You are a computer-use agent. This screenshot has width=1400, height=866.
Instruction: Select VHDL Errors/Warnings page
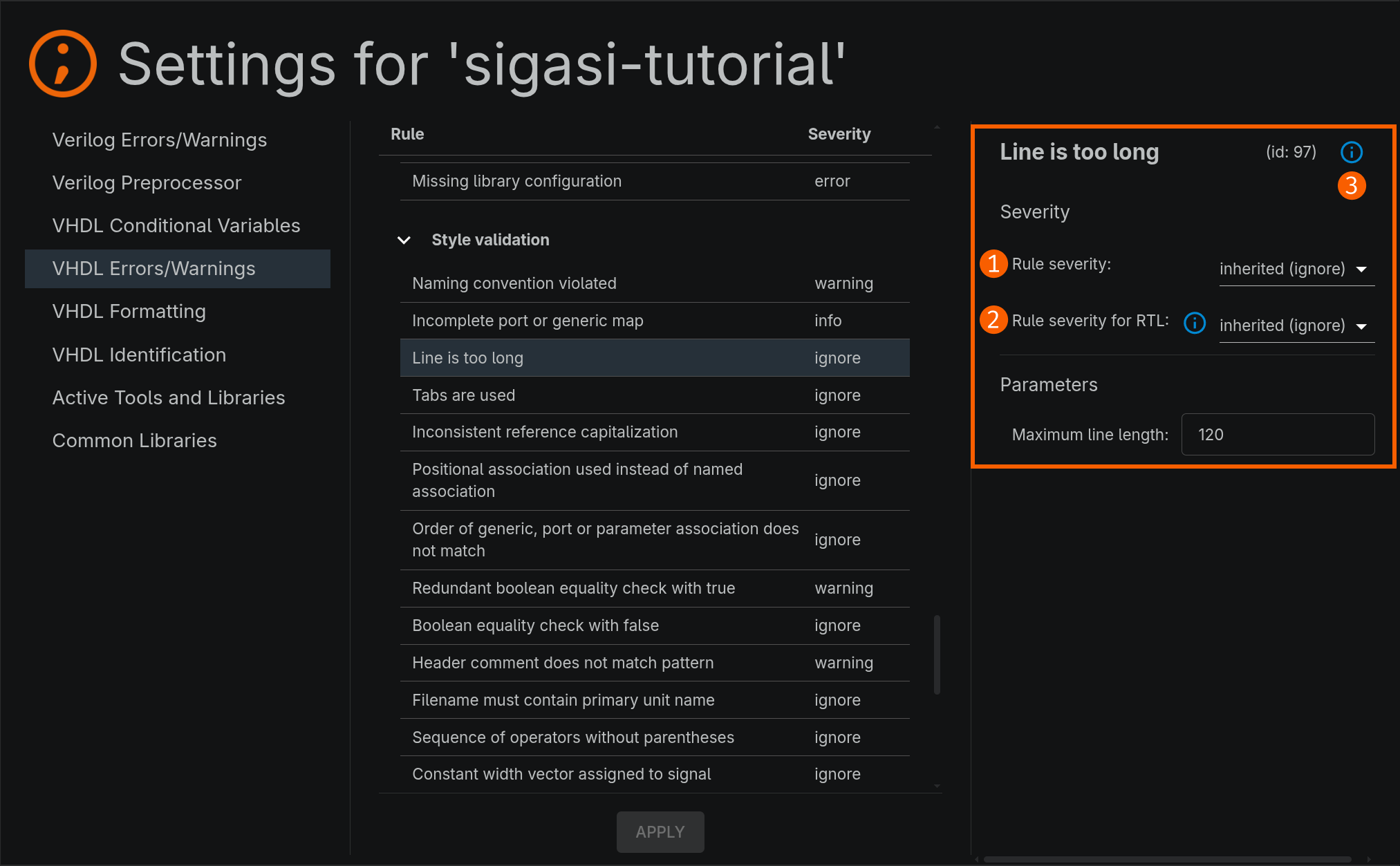click(178, 269)
